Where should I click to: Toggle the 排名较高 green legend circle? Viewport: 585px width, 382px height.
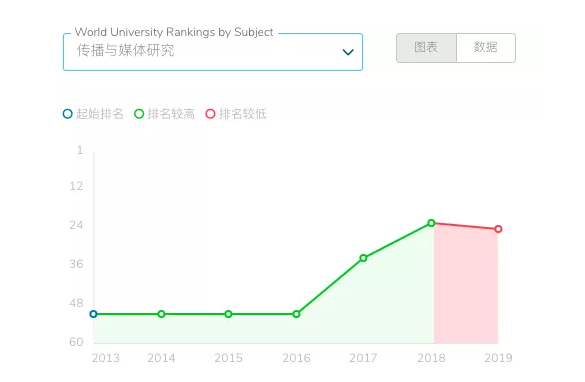click(x=139, y=114)
